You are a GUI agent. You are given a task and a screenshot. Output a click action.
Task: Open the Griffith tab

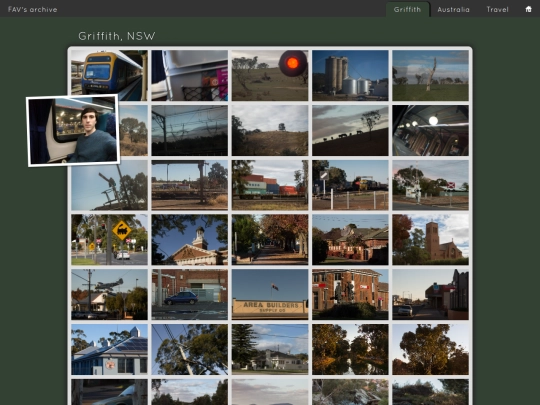coord(407,9)
